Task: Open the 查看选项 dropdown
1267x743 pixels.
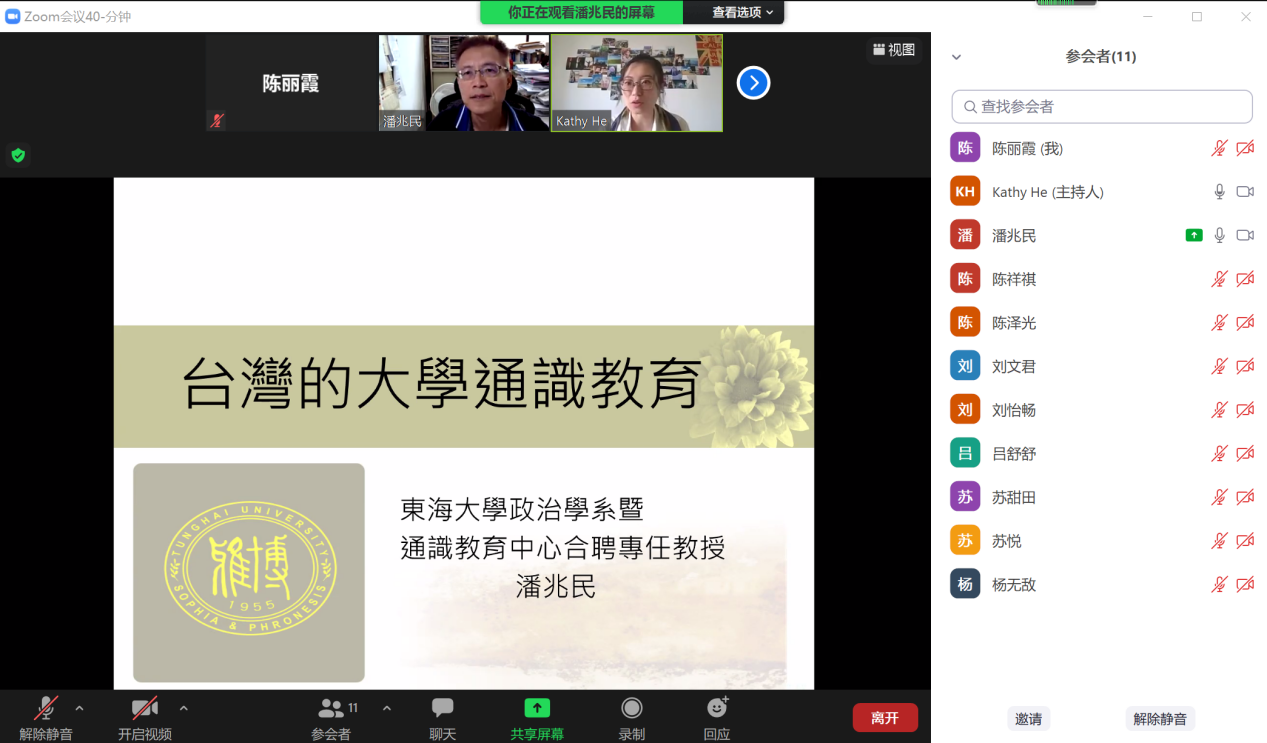Action: [x=742, y=12]
